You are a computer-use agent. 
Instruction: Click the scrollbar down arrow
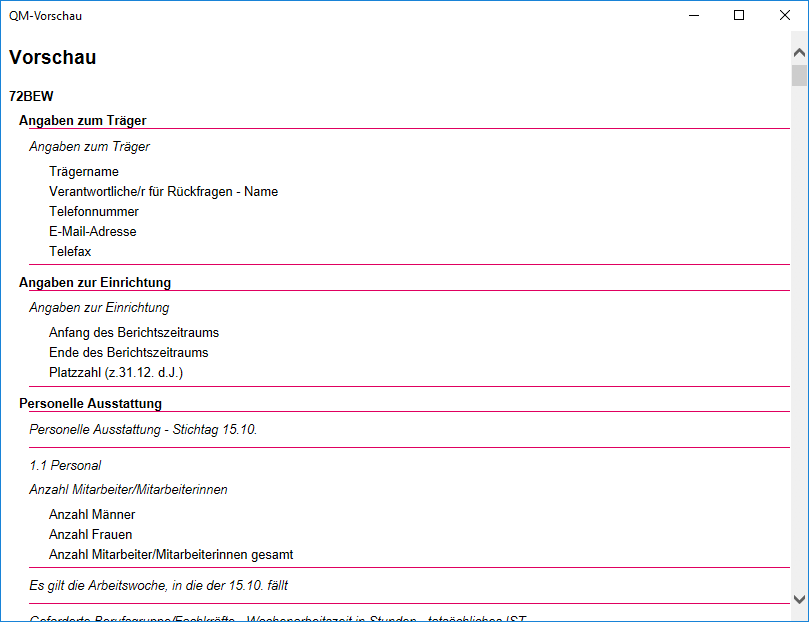click(799, 598)
